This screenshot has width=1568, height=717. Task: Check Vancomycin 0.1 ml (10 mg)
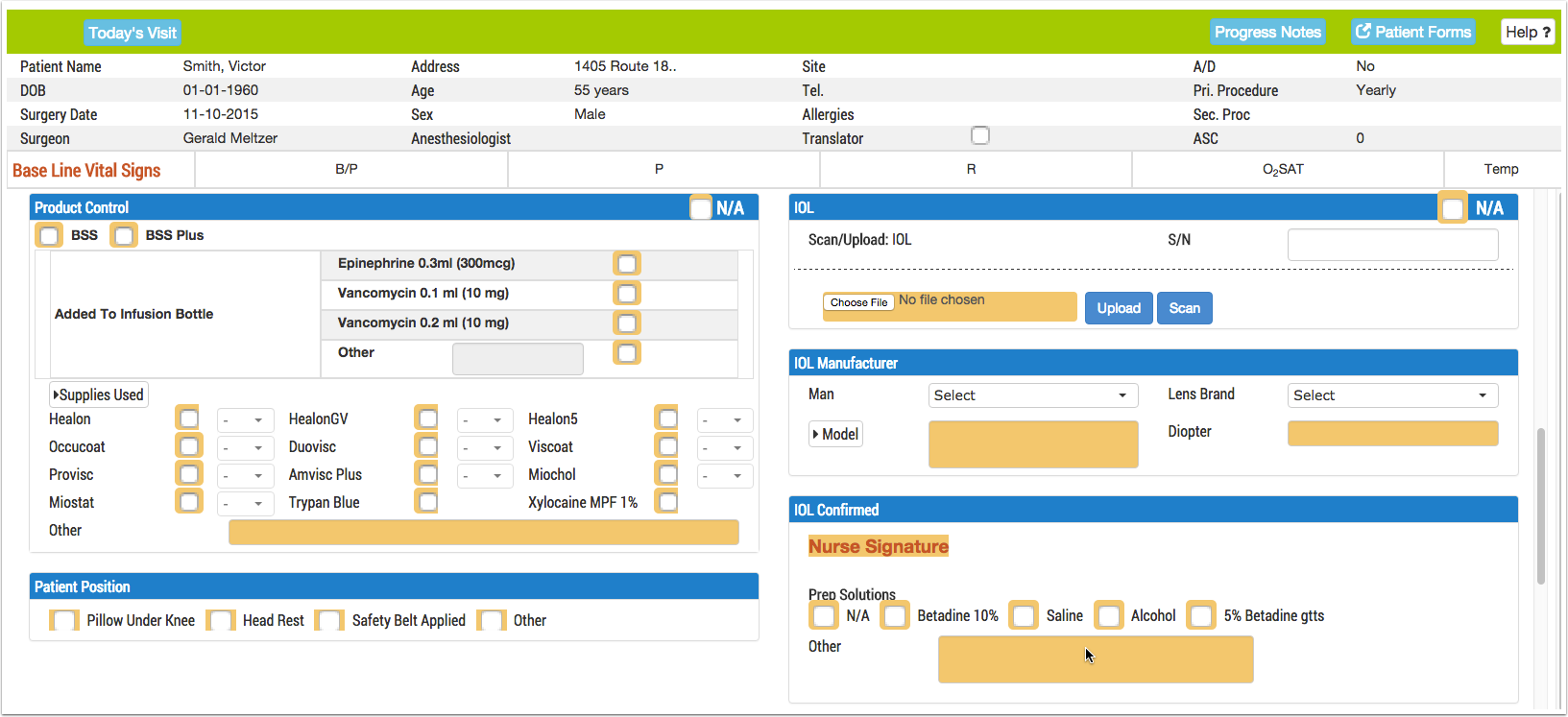click(x=627, y=294)
